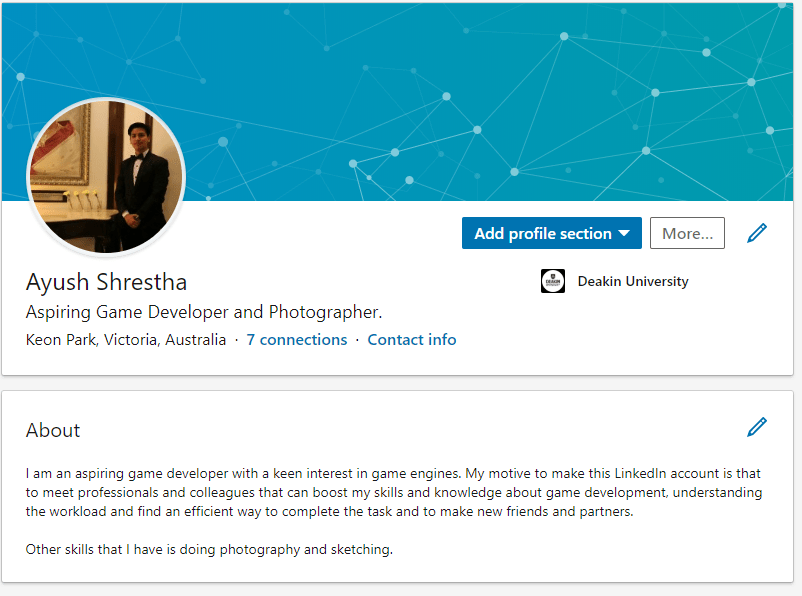Open the Ayush Shrestha profile photo
Image resolution: width=802 pixels, height=596 pixels.
pyautogui.click(x=106, y=176)
